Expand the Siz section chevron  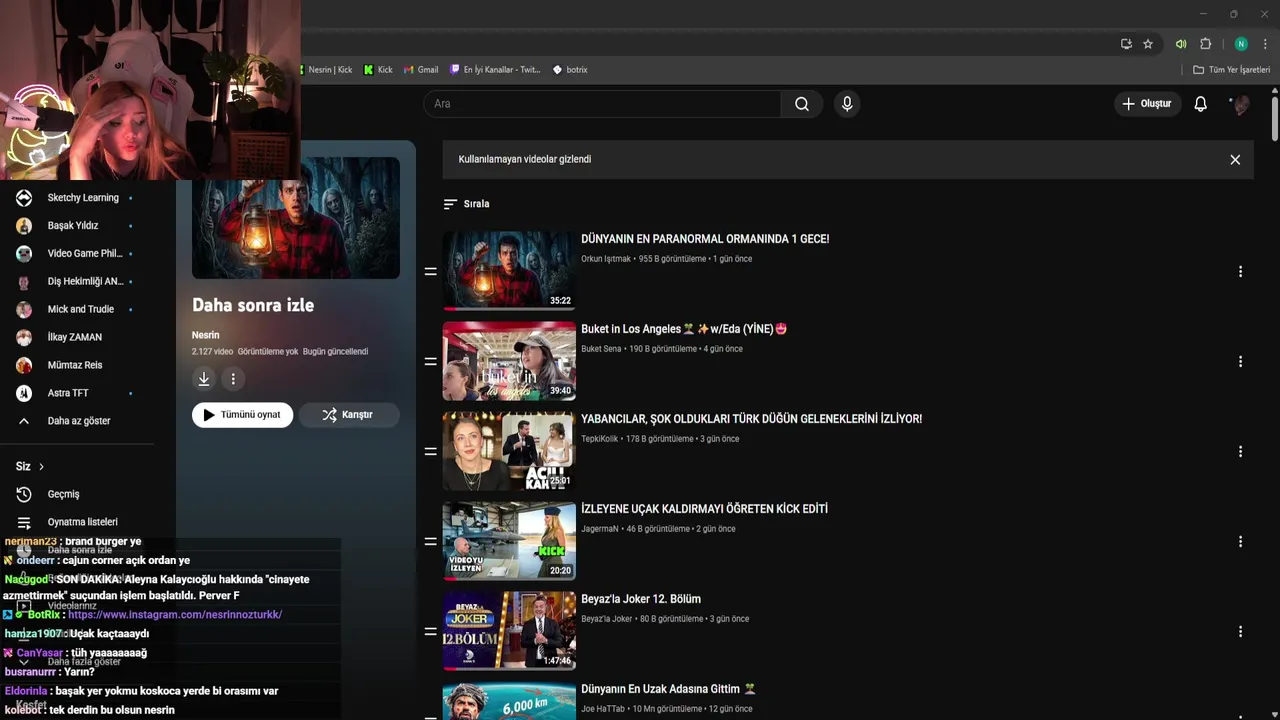41,467
